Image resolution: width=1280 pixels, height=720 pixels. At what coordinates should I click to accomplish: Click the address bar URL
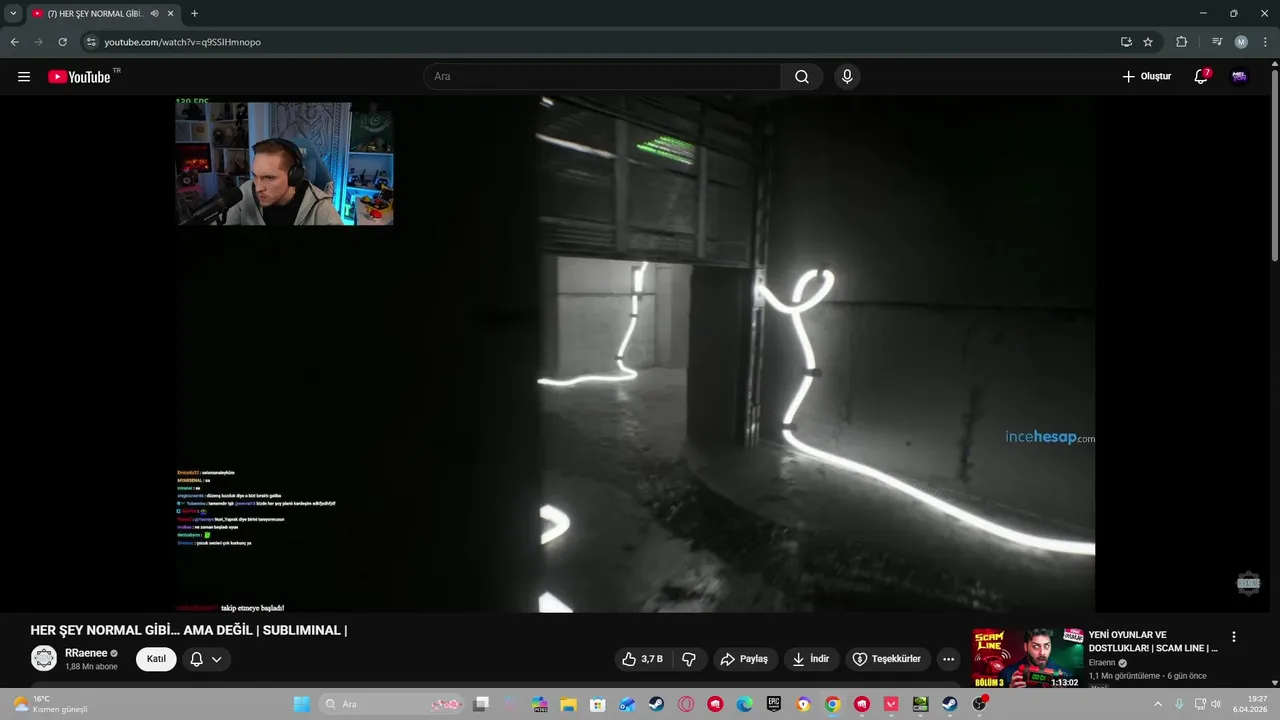pos(182,42)
